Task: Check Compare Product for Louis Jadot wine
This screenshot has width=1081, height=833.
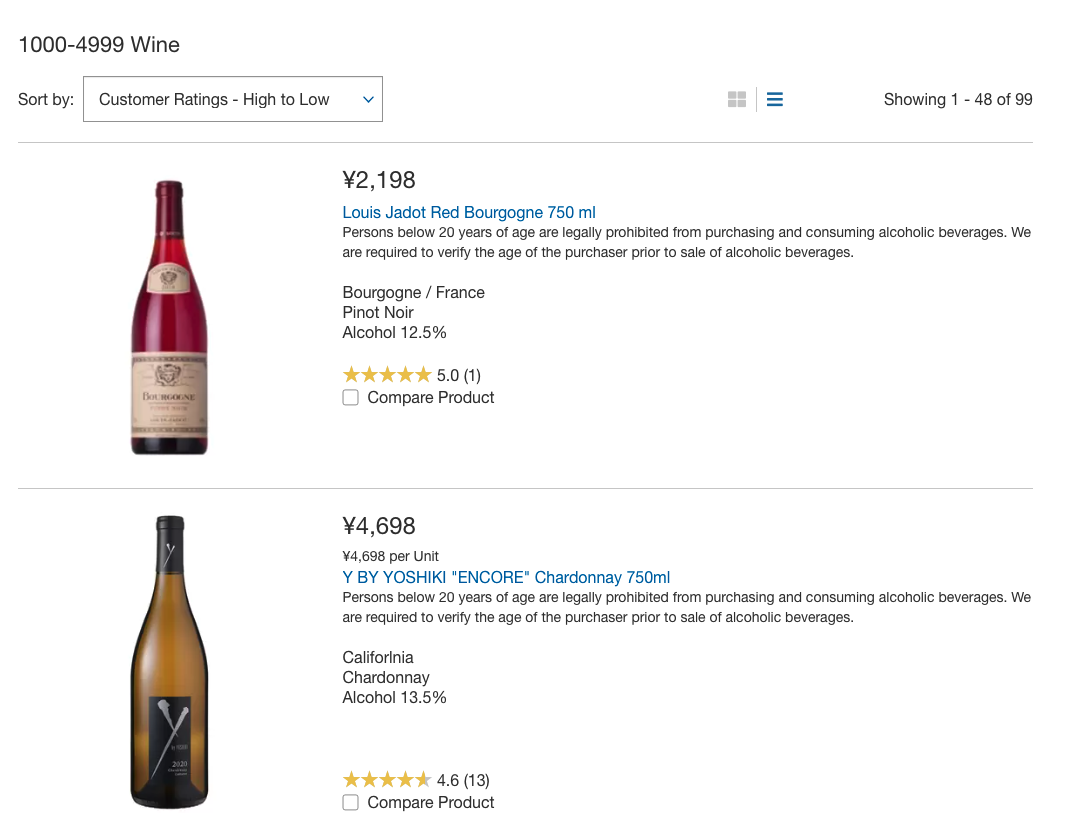Action: click(350, 398)
